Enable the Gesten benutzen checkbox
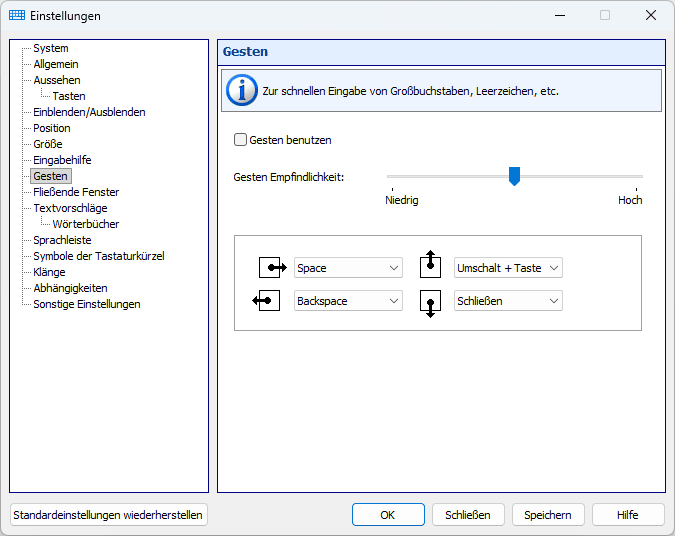Image resolution: width=675 pixels, height=536 pixels. click(240, 139)
